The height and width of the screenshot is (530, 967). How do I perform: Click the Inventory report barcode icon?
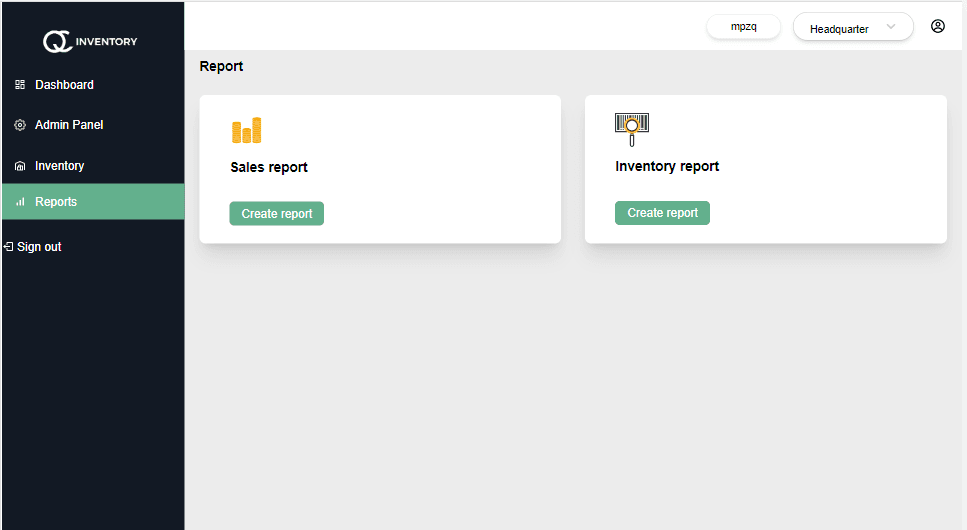632,130
